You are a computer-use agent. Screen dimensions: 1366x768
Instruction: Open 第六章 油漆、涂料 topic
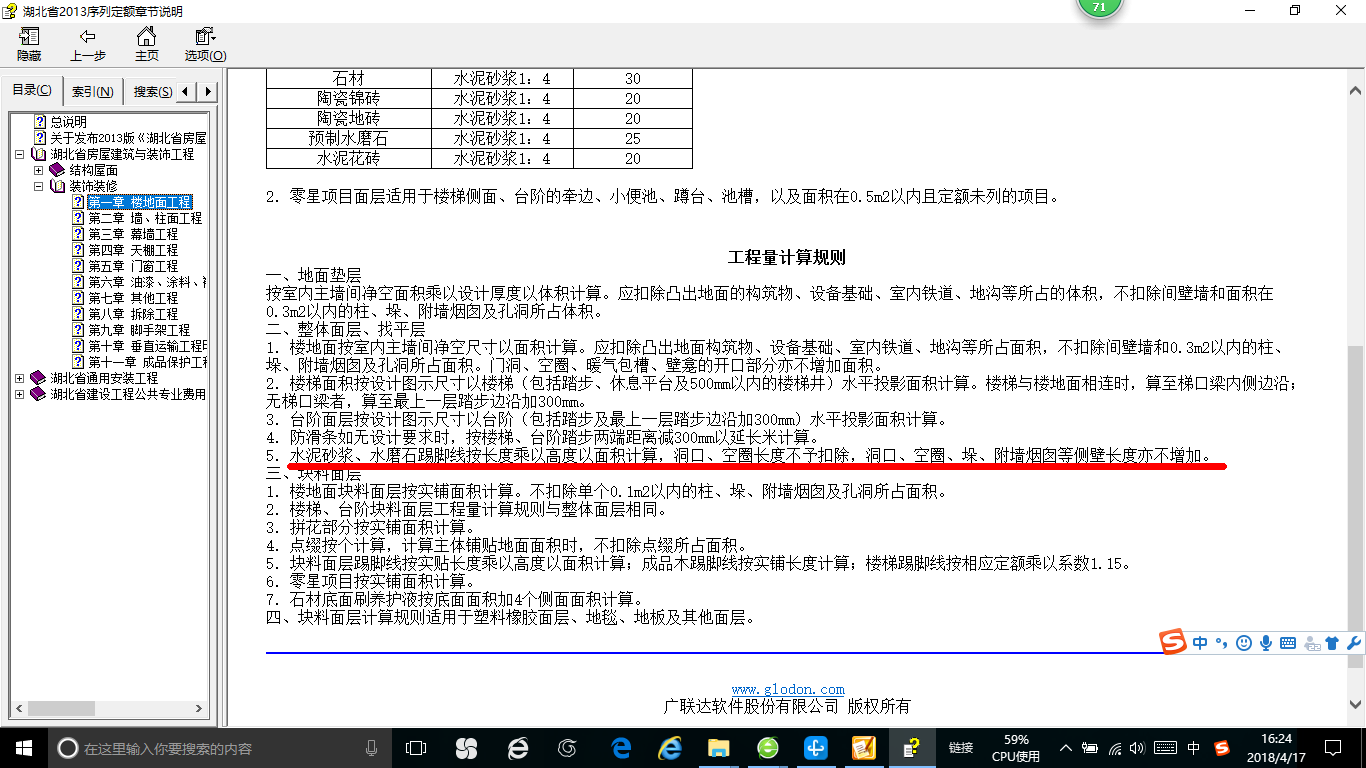pyautogui.click(x=147, y=282)
